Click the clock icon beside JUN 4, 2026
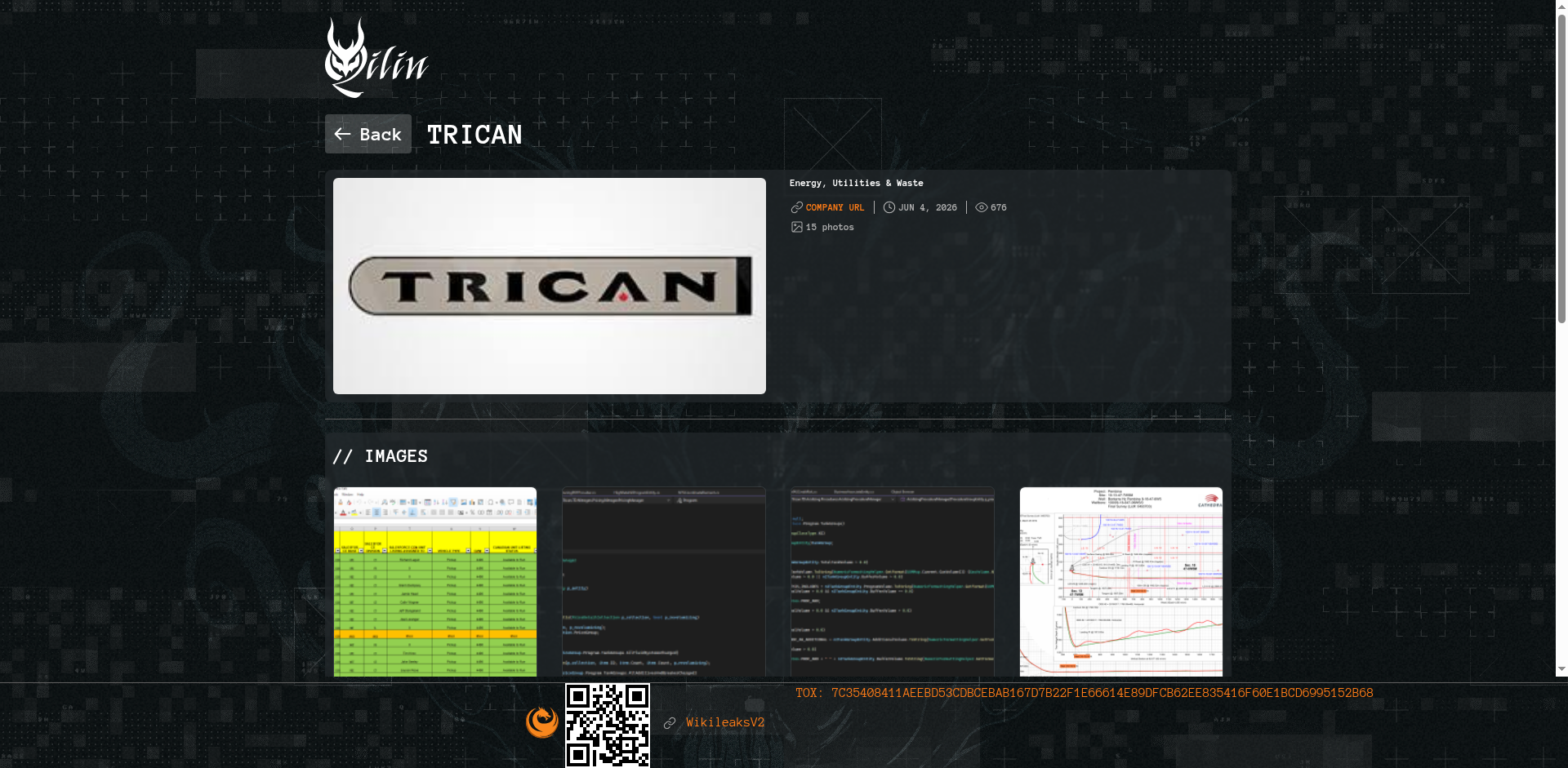 pos(889,207)
